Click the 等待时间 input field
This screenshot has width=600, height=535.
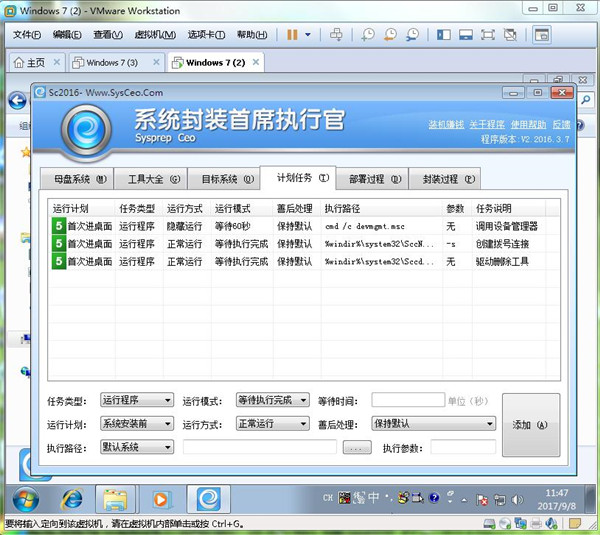point(408,400)
